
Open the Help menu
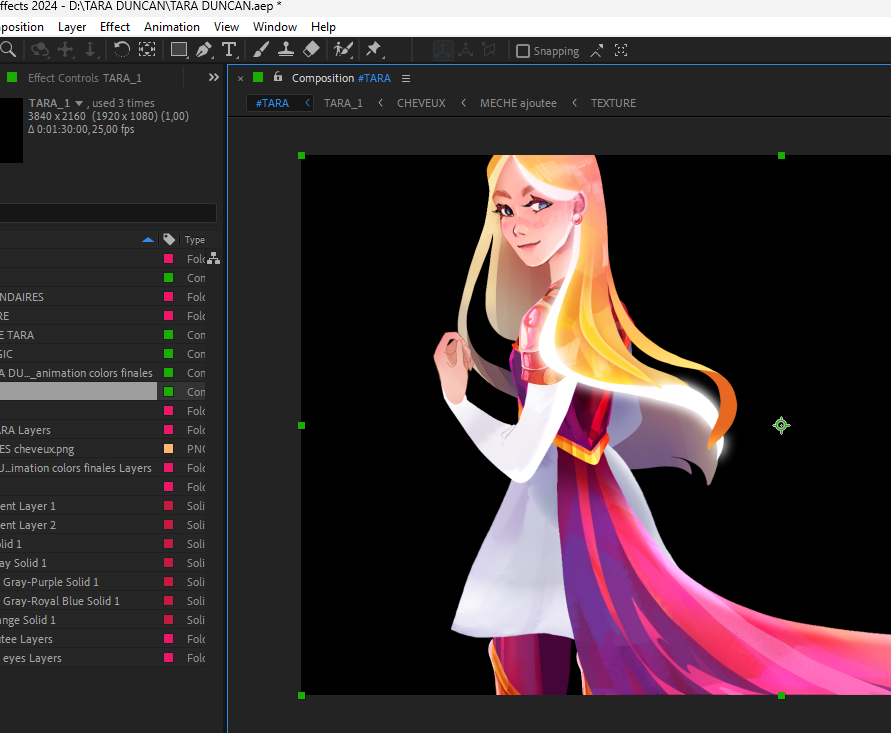point(323,27)
